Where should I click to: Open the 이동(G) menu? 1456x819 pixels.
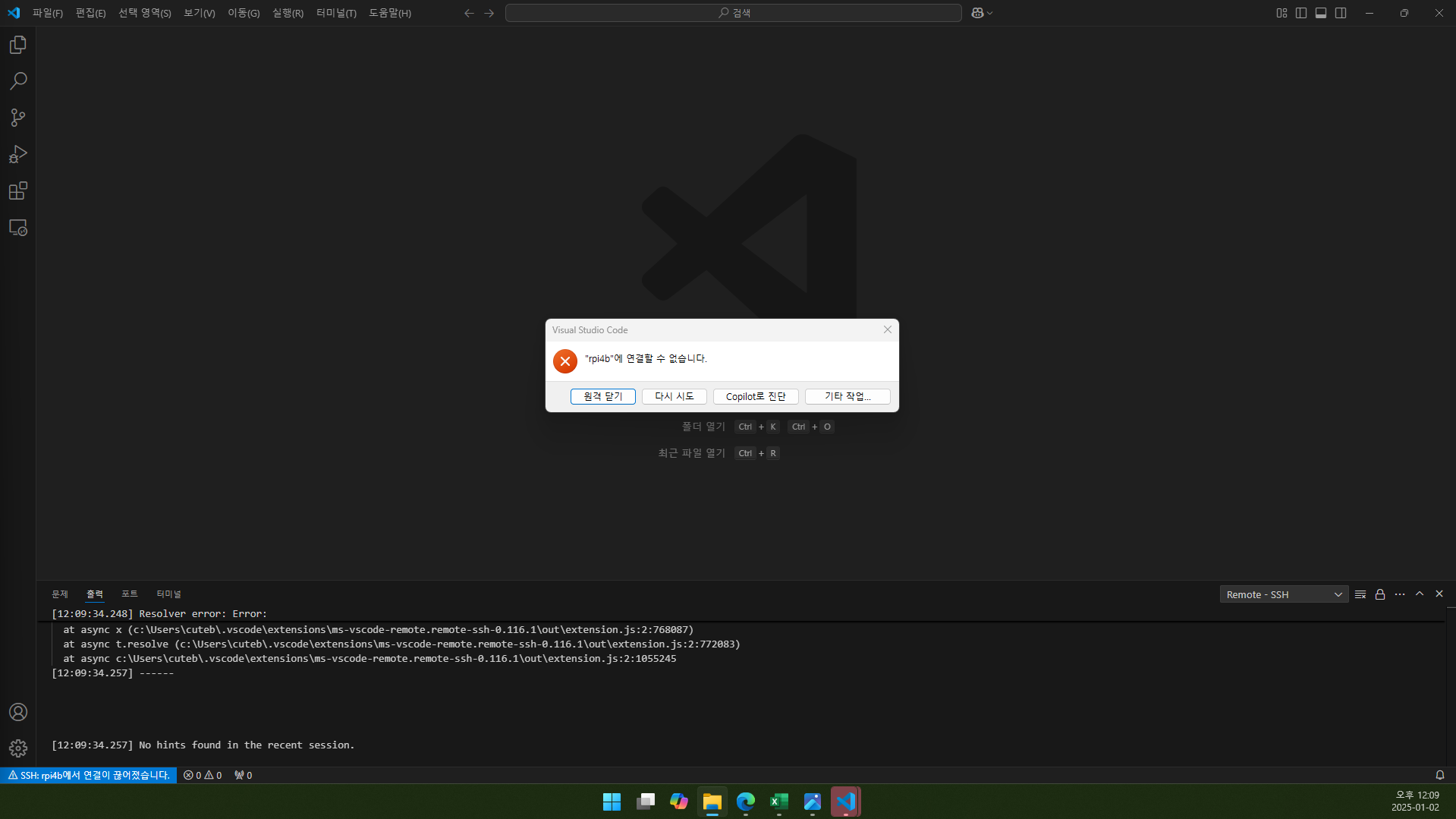(244, 13)
